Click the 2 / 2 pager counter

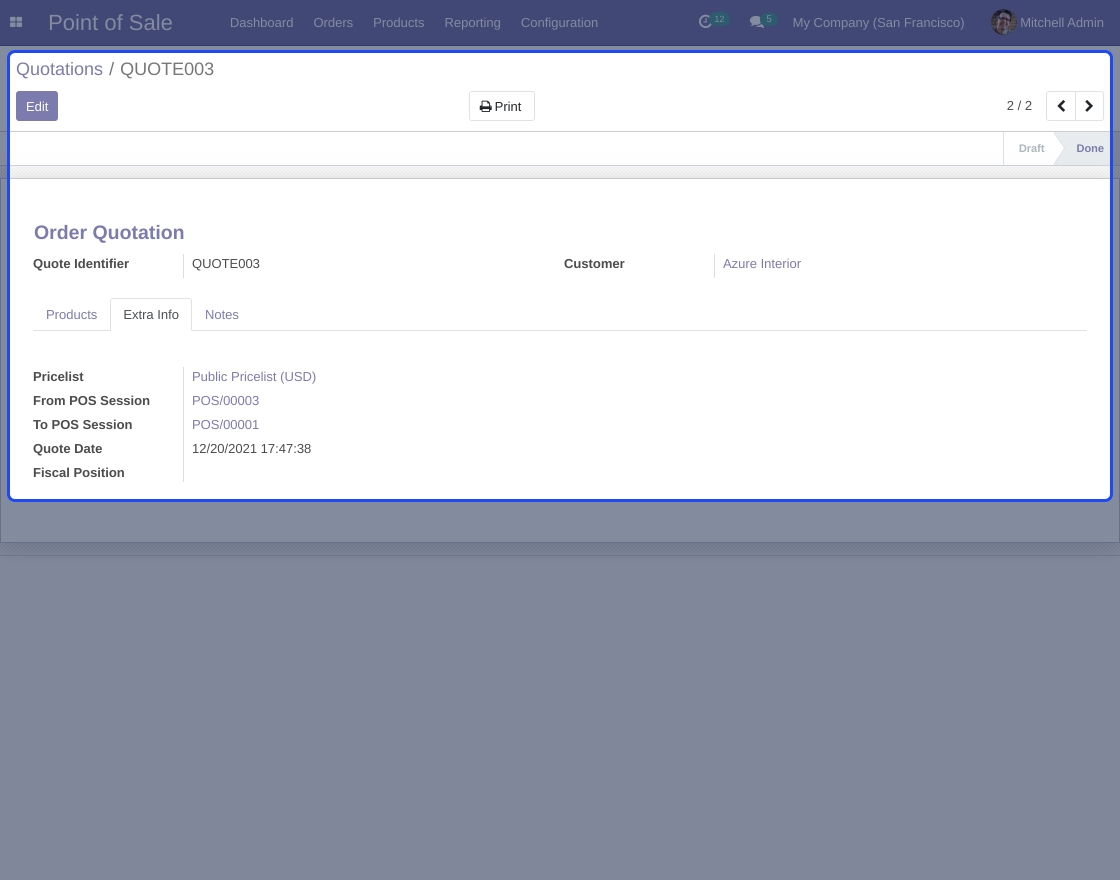1019,106
